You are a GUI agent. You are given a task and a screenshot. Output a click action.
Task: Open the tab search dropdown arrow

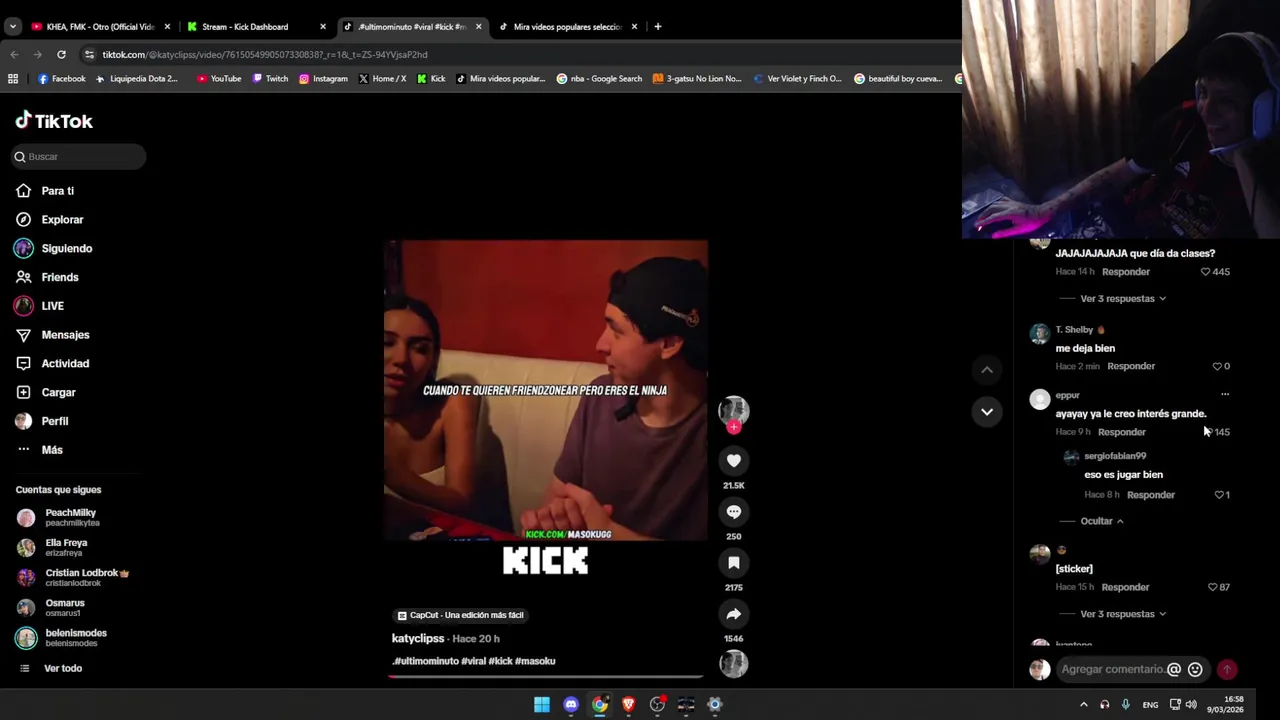coord(12,27)
